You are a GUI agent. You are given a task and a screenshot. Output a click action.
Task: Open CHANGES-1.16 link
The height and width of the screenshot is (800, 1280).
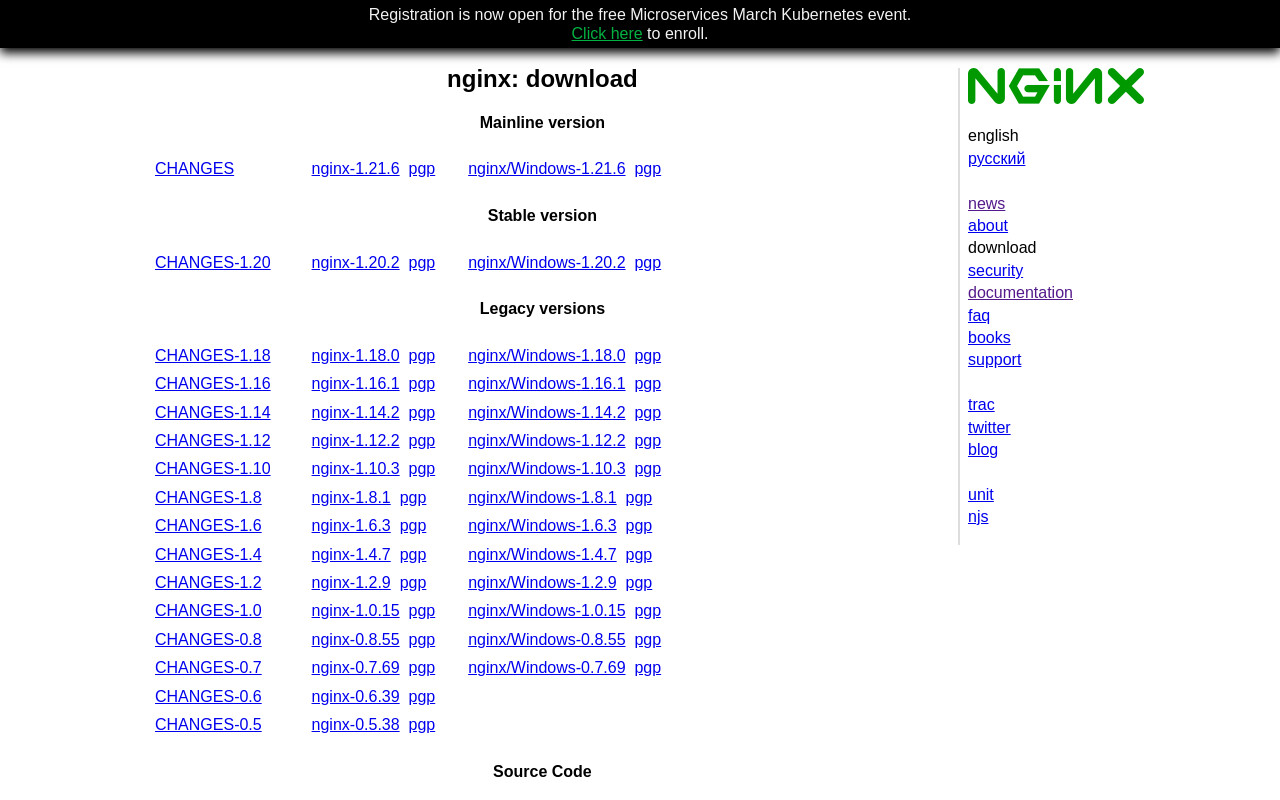coord(213,384)
